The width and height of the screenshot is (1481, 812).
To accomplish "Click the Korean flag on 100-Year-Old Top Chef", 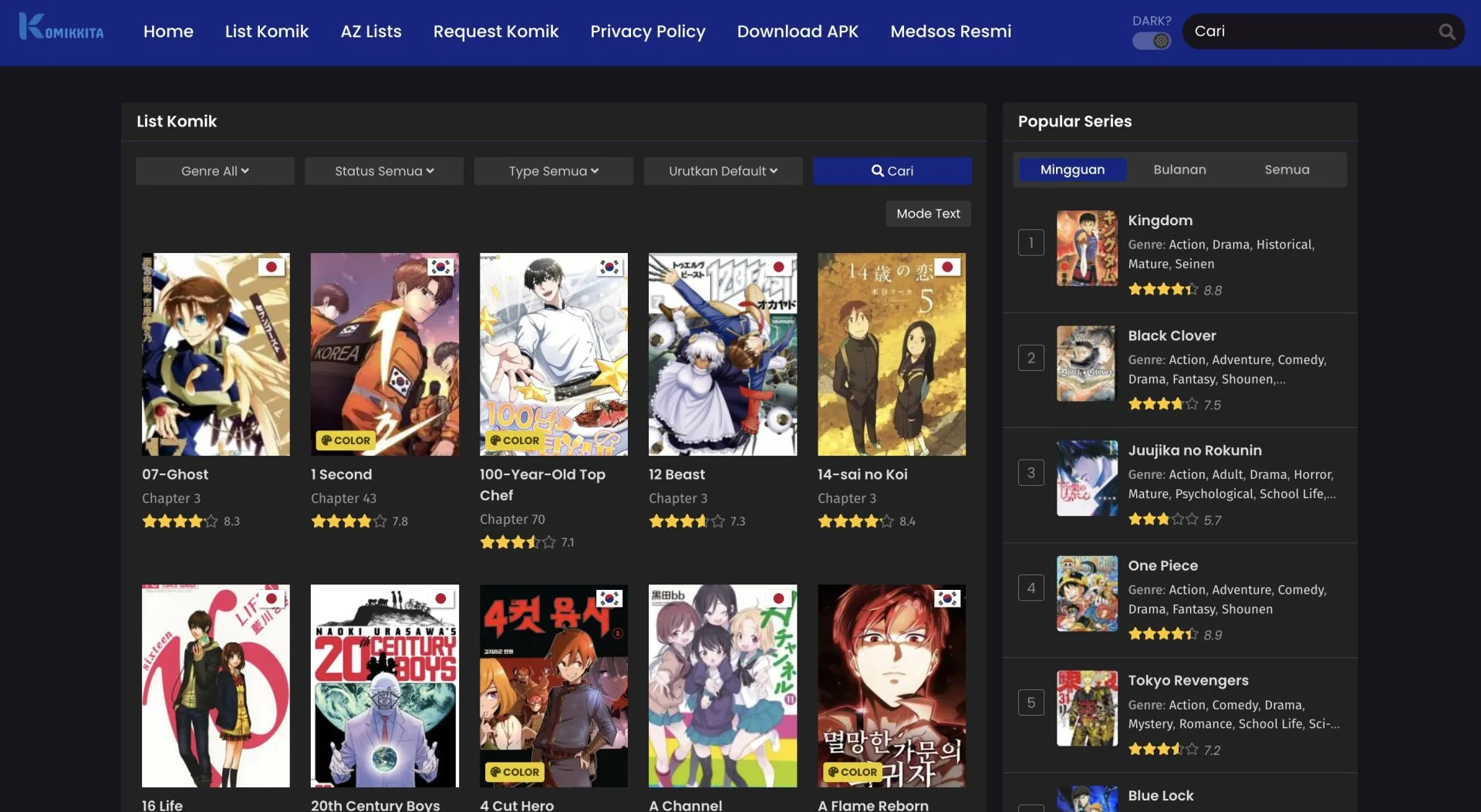I will click(x=609, y=267).
